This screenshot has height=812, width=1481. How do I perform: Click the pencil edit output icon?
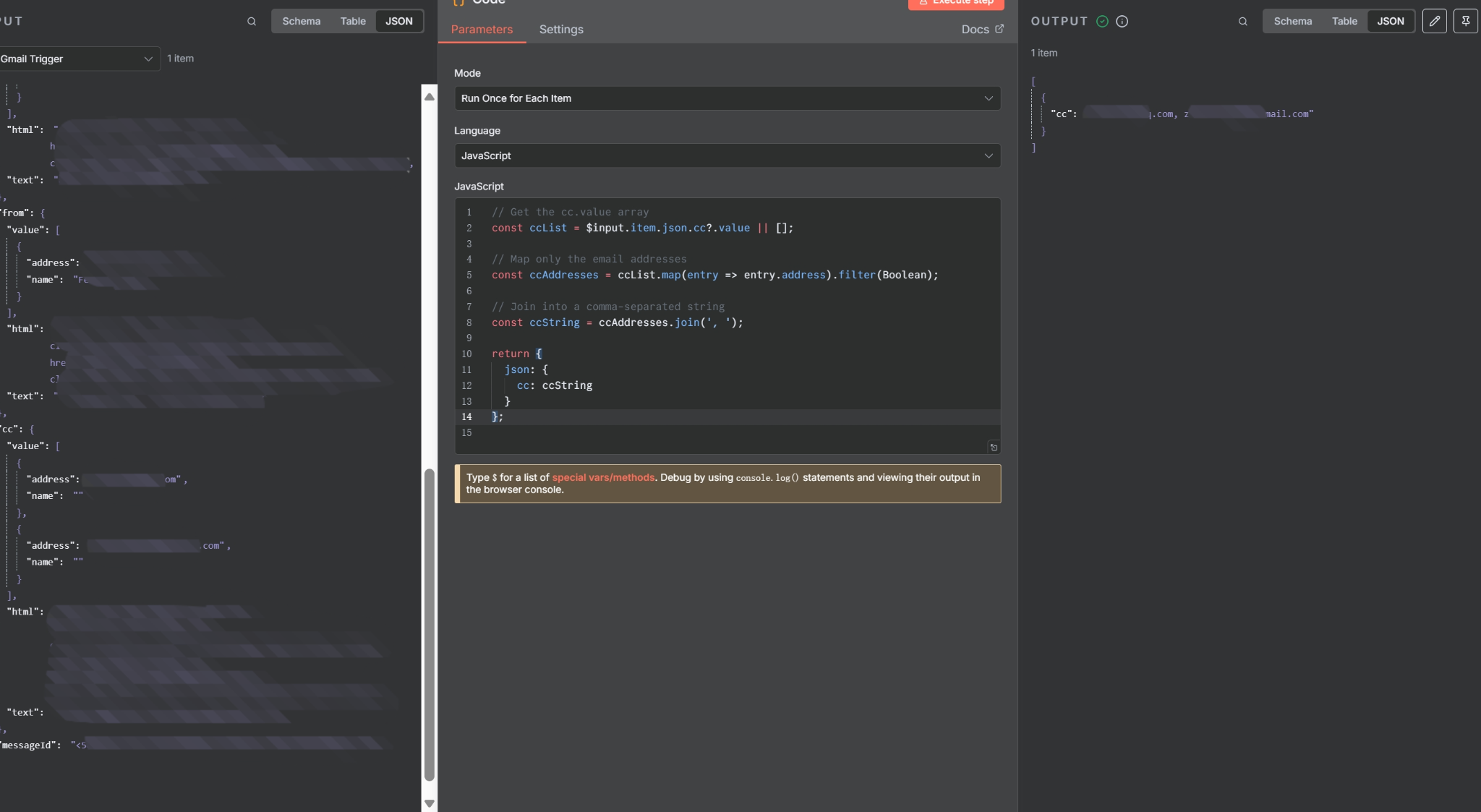click(1434, 21)
